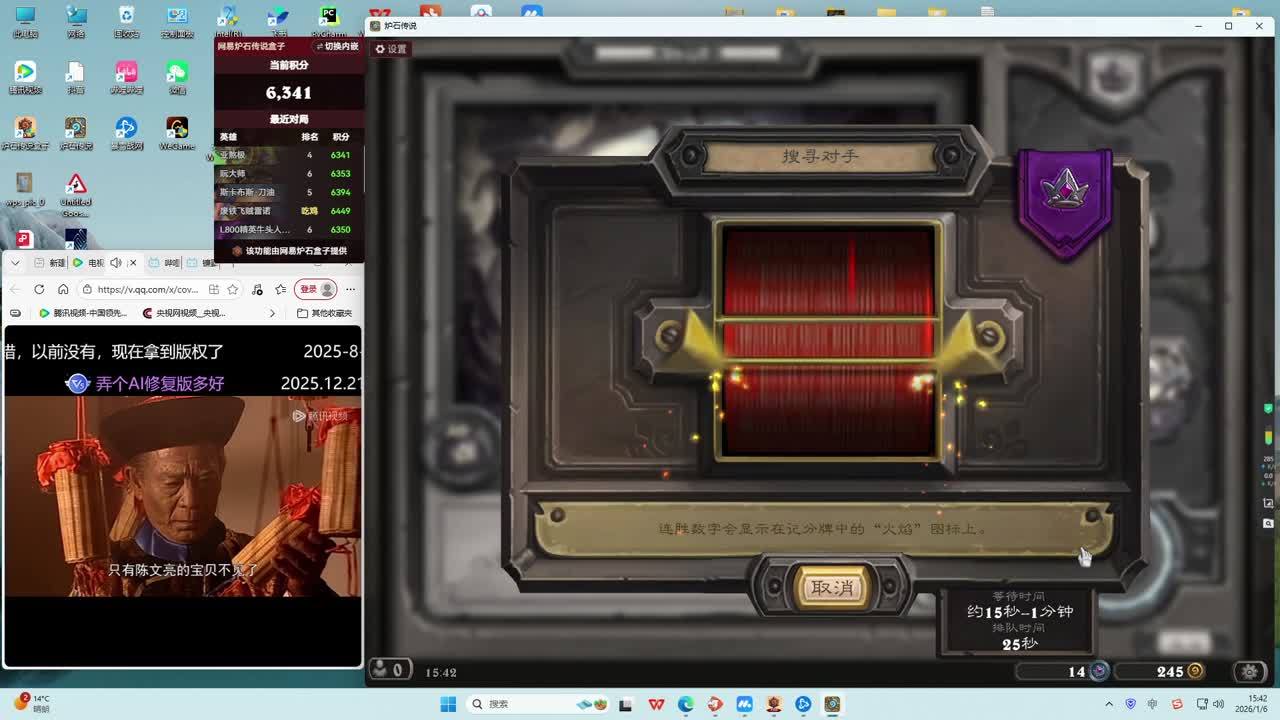Expand the browser tab search chevron
This screenshot has width=1280, height=720.
pyautogui.click(x=17, y=263)
